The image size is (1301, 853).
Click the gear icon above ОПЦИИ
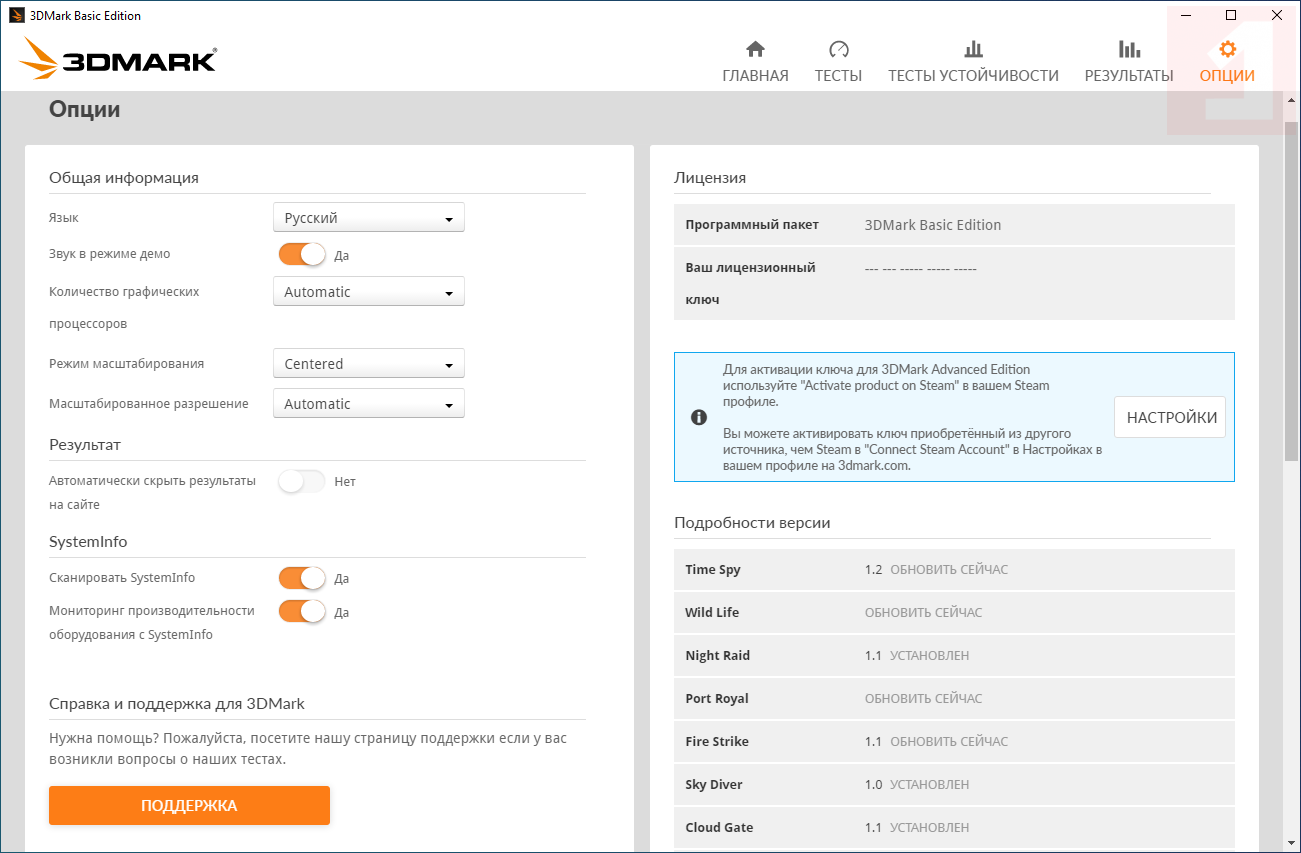(1227, 49)
